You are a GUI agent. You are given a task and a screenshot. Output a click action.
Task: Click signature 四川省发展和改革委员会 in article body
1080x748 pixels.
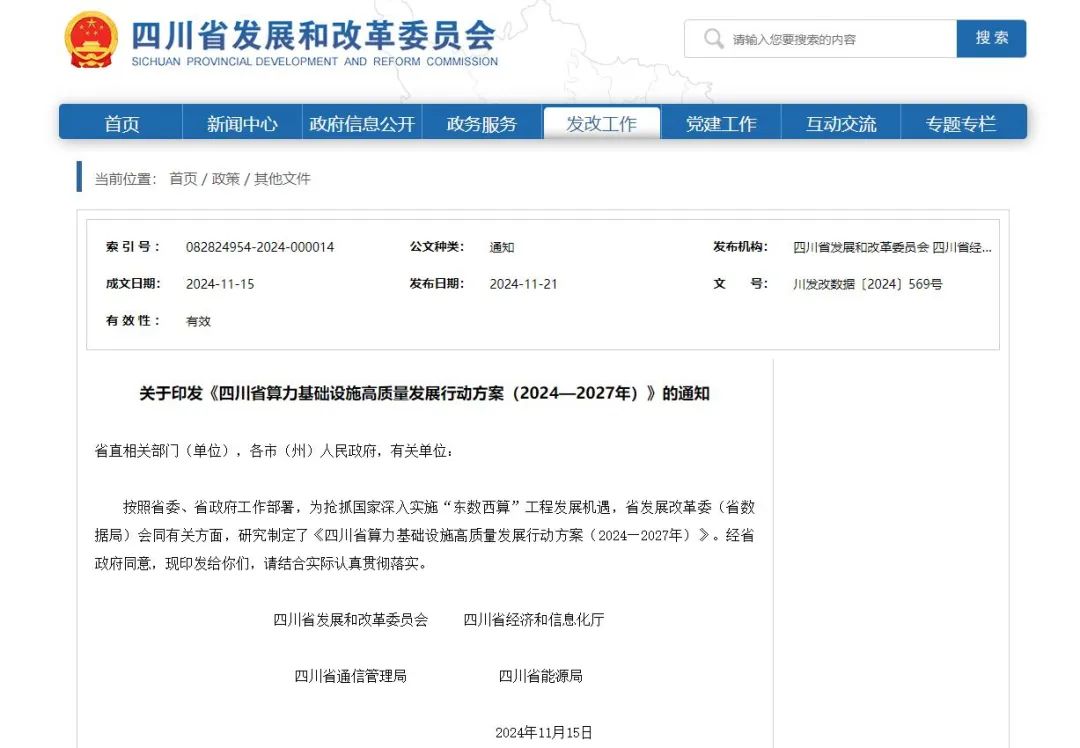pos(351,620)
